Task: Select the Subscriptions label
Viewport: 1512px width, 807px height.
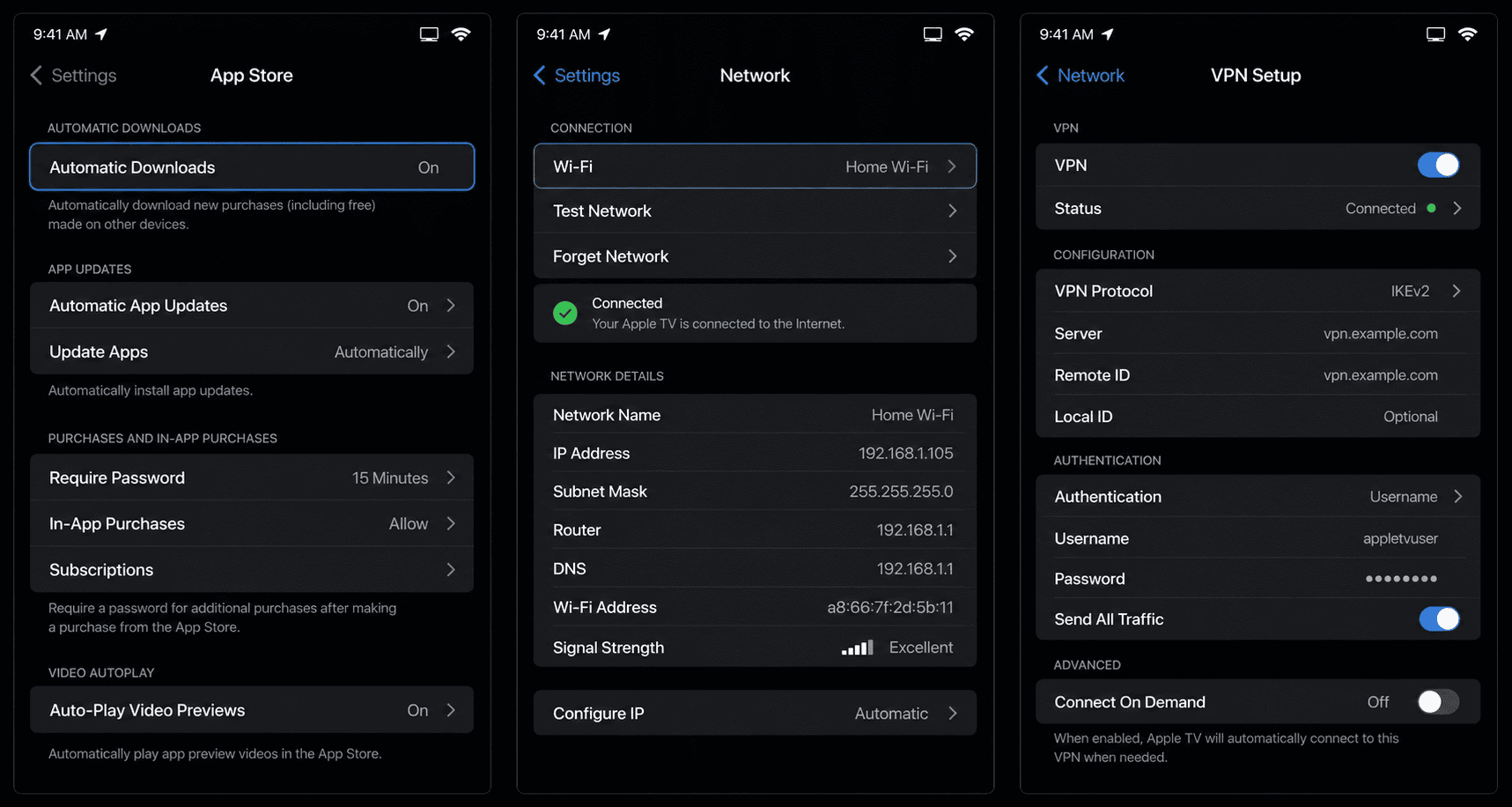Action: click(x=101, y=570)
